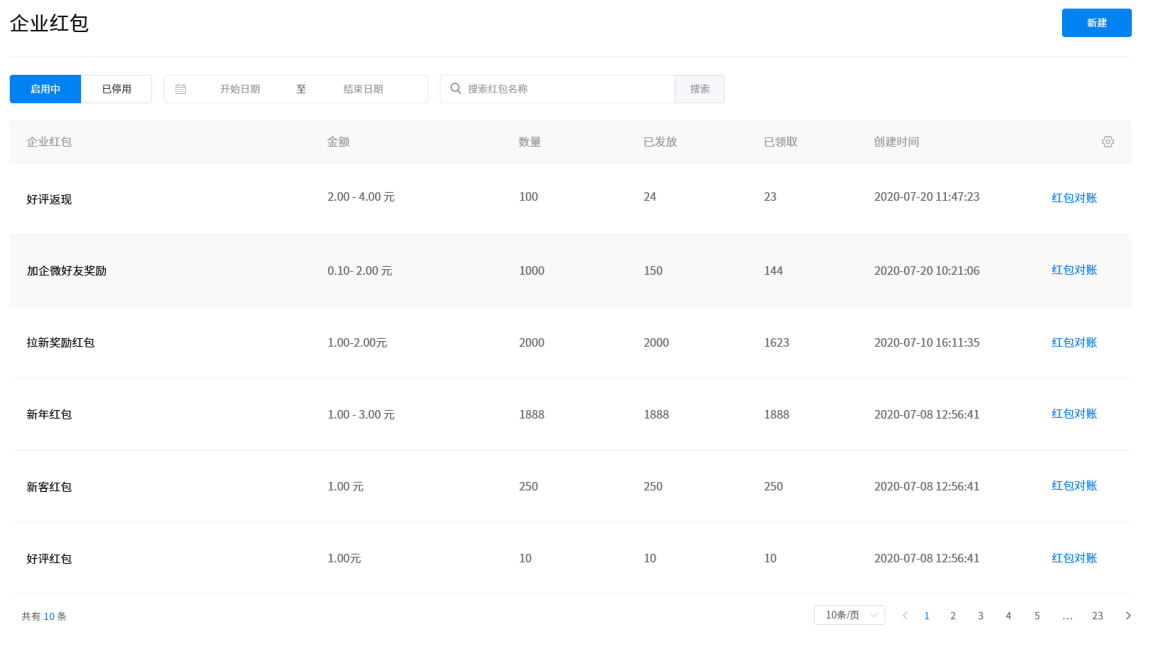Open 红包对账 for 拉新奖励红包
The width and height of the screenshot is (1161, 646).
1074,342
